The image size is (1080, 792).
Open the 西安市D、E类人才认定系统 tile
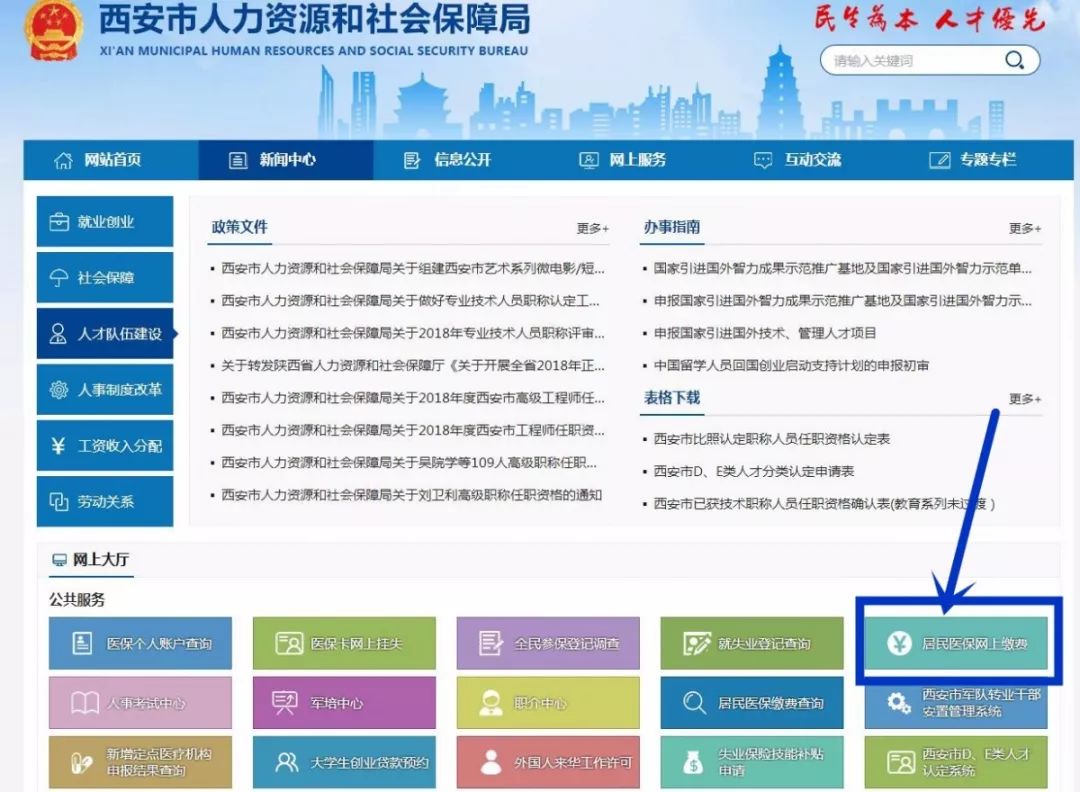[956, 762]
